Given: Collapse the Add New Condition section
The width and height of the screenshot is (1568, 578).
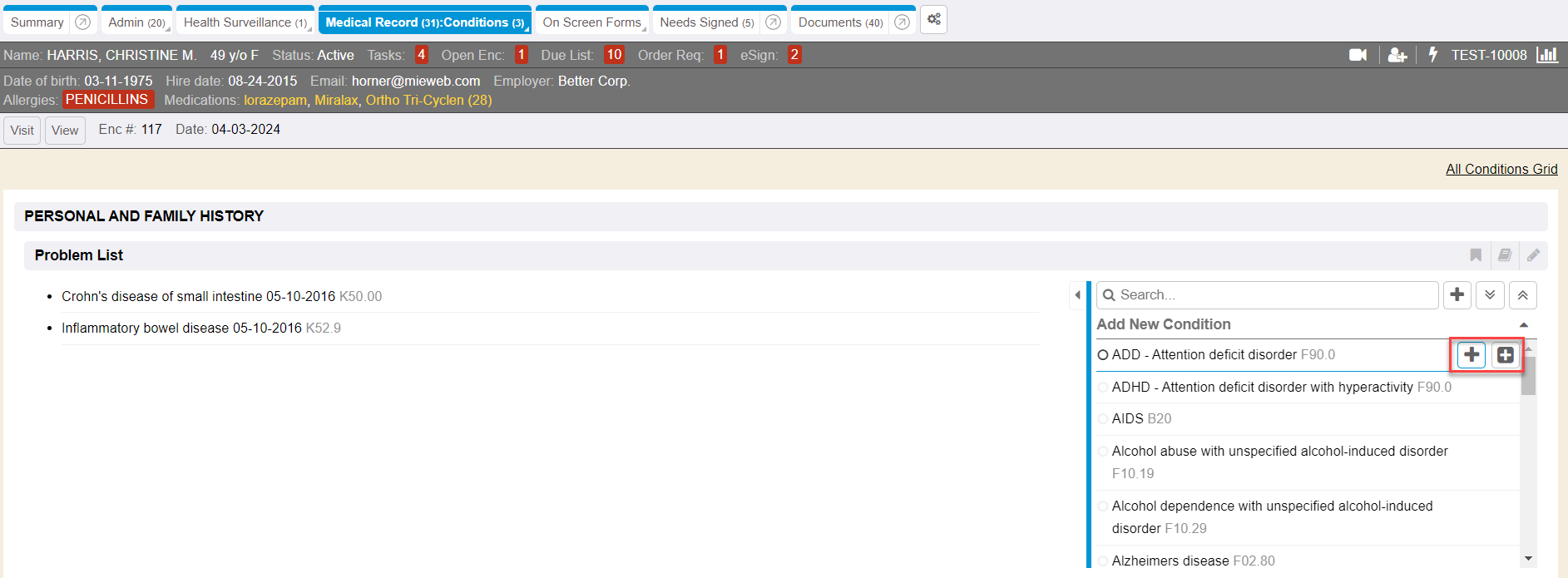Looking at the screenshot, I should (1524, 325).
